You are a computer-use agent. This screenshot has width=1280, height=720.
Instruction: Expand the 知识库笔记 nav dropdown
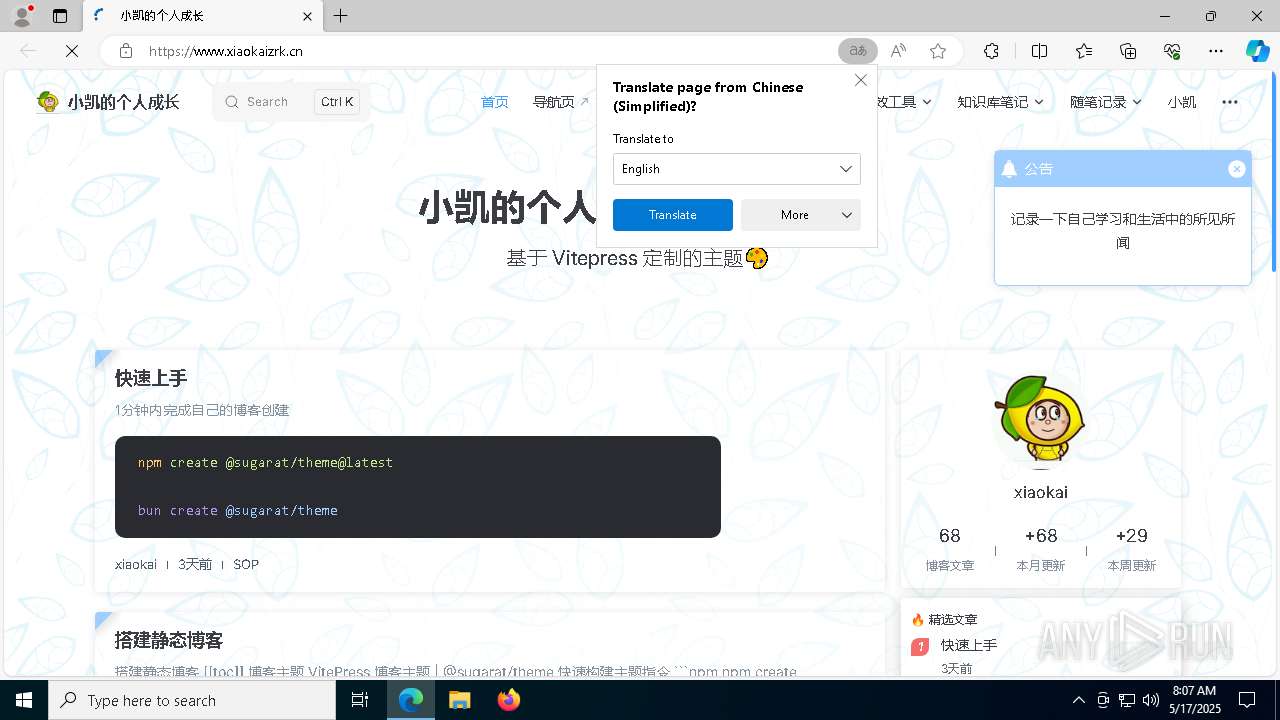point(1000,102)
